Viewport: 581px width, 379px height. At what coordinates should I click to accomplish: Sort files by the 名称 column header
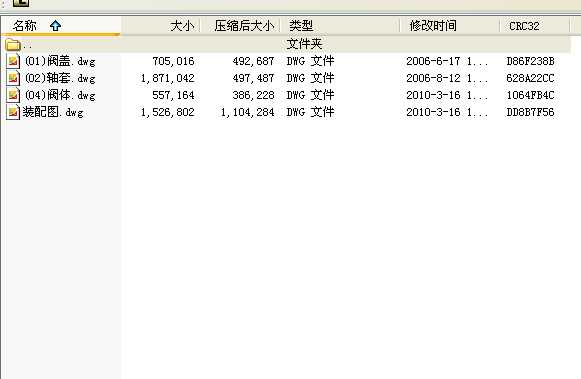pyautogui.click(x=61, y=26)
